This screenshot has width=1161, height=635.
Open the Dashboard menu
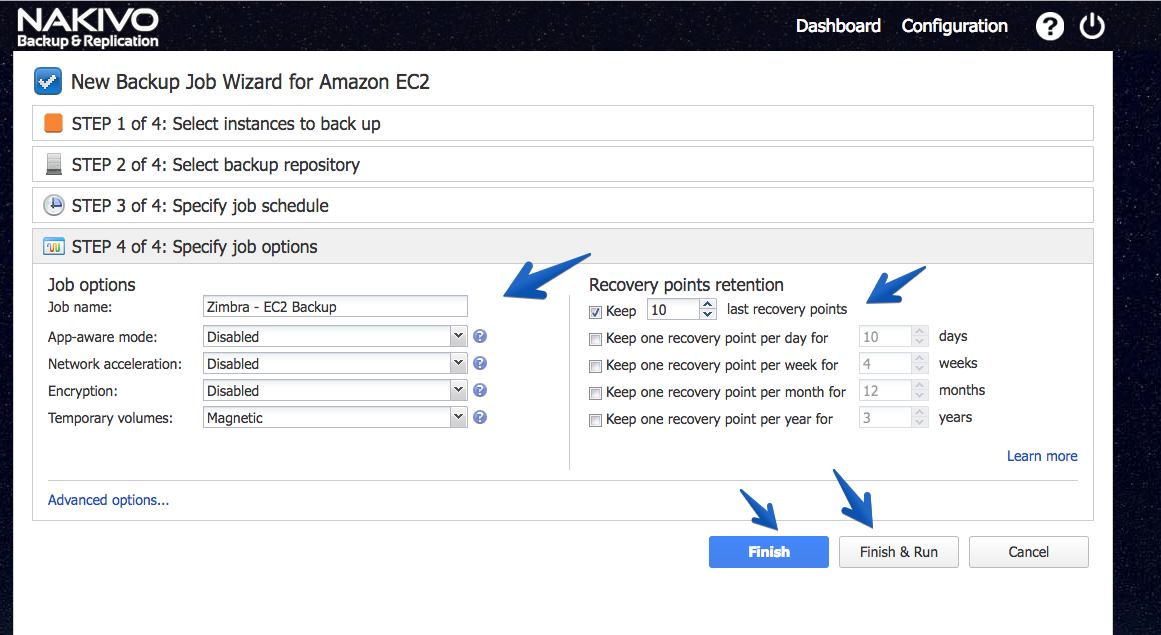[x=838, y=26]
